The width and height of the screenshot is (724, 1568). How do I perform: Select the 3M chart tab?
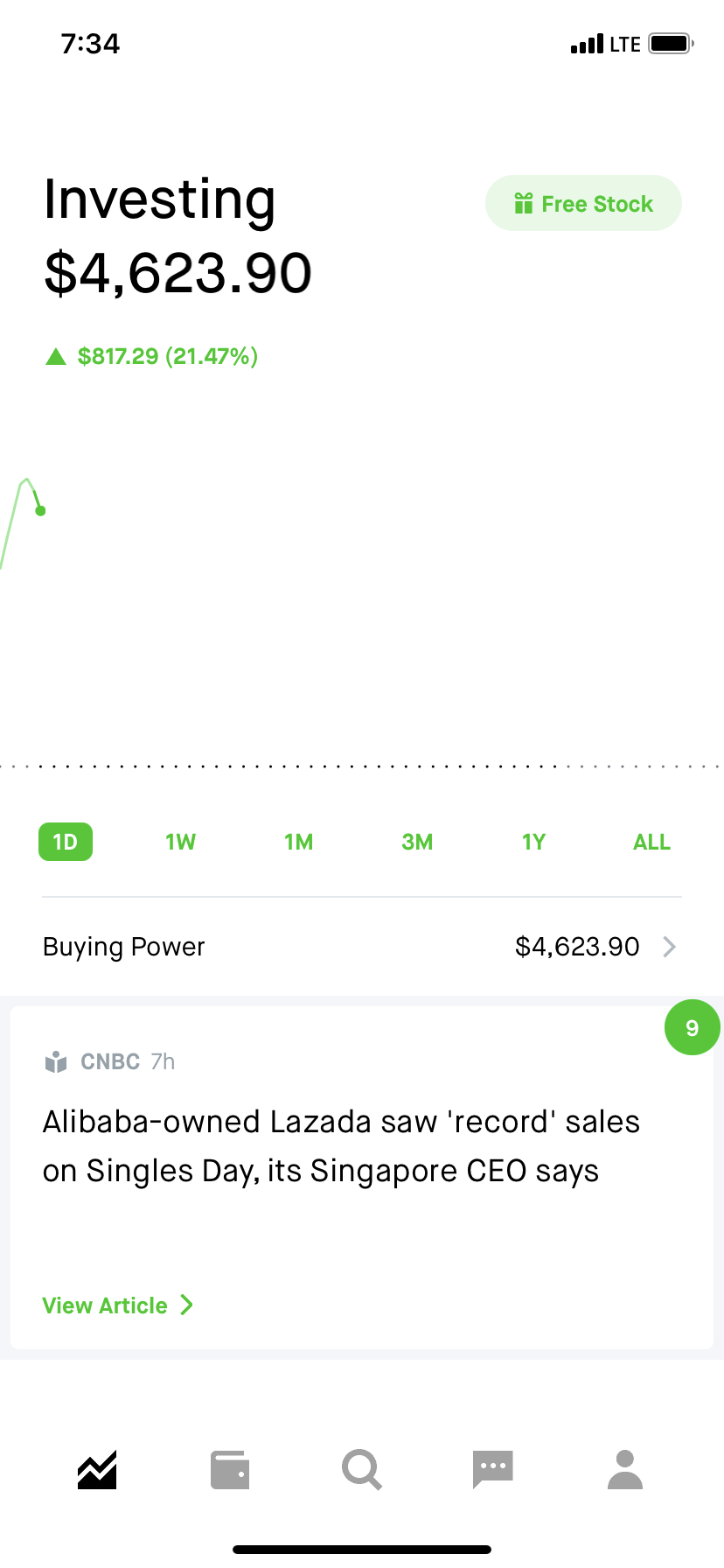coord(417,842)
